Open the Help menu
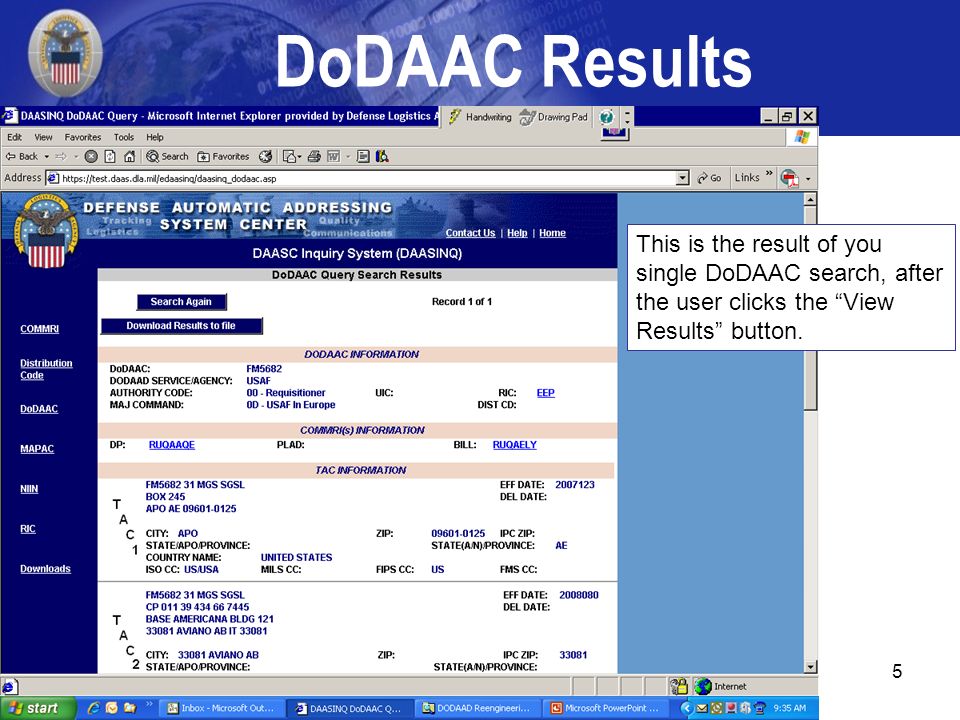This screenshot has width=960, height=720. point(154,137)
